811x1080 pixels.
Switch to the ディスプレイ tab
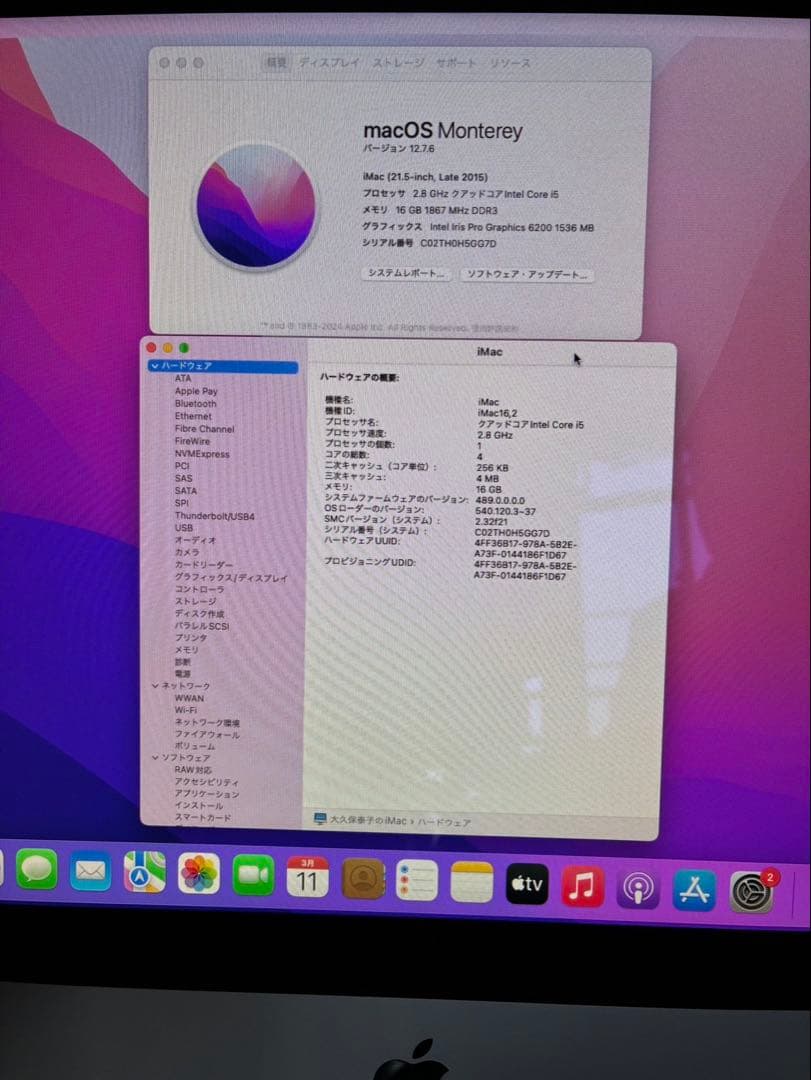click(329, 63)
